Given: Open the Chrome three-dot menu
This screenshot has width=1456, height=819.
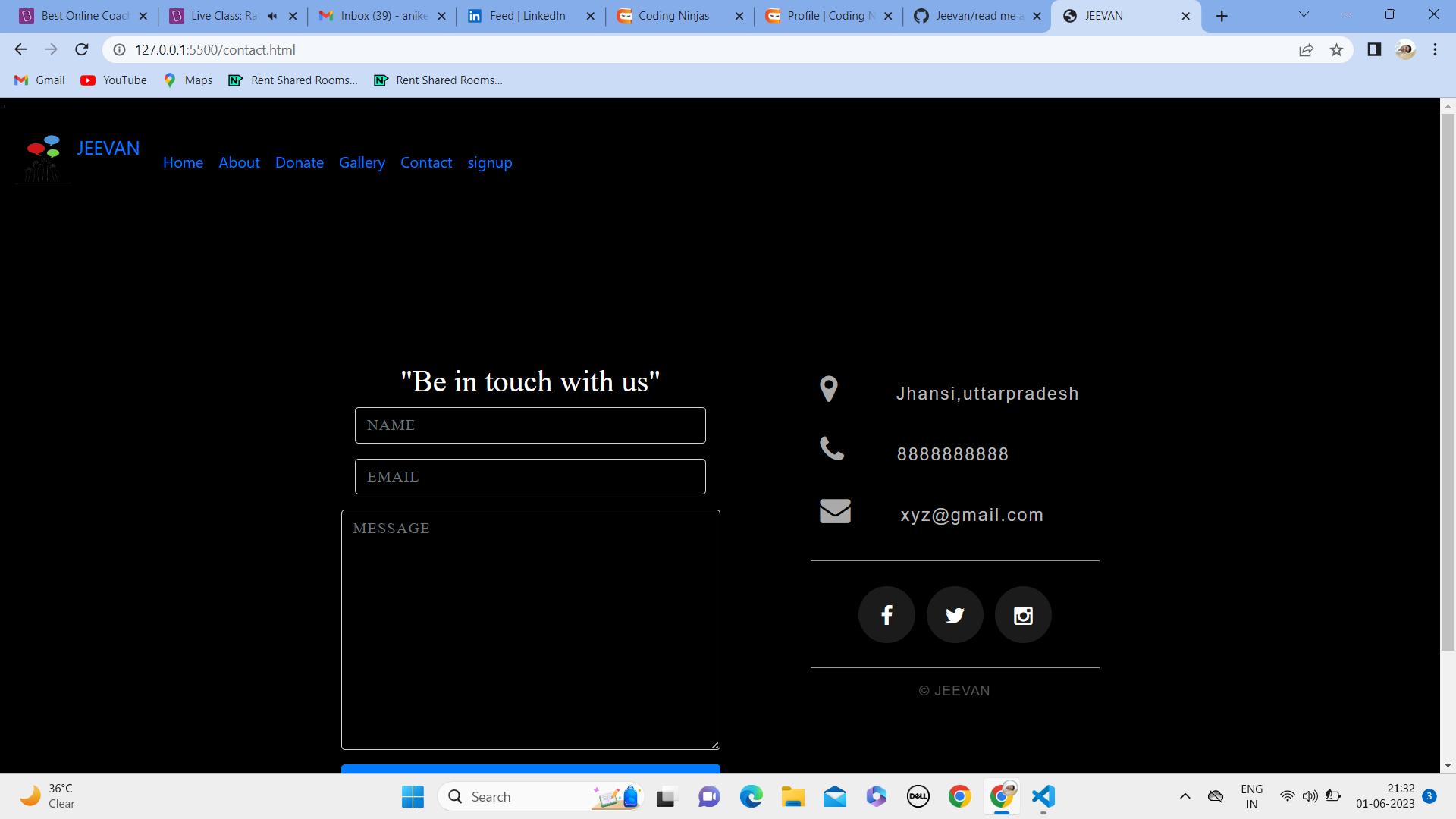Looking at the screenshot, I should (x=1435, y=49).
